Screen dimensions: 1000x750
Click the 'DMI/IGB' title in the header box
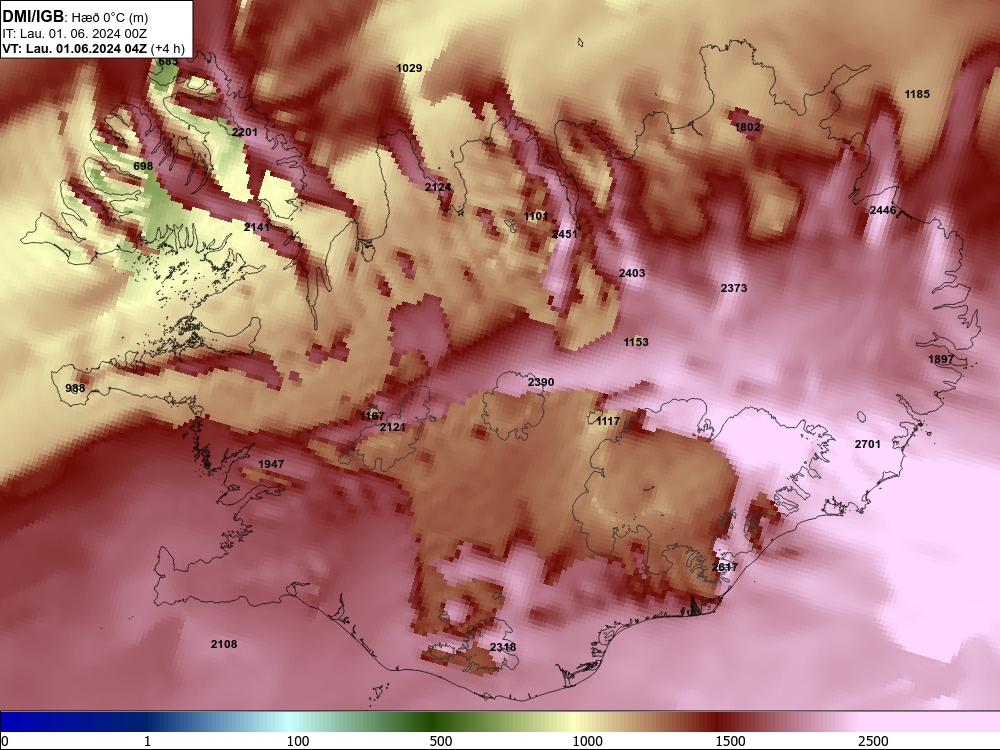33,17
